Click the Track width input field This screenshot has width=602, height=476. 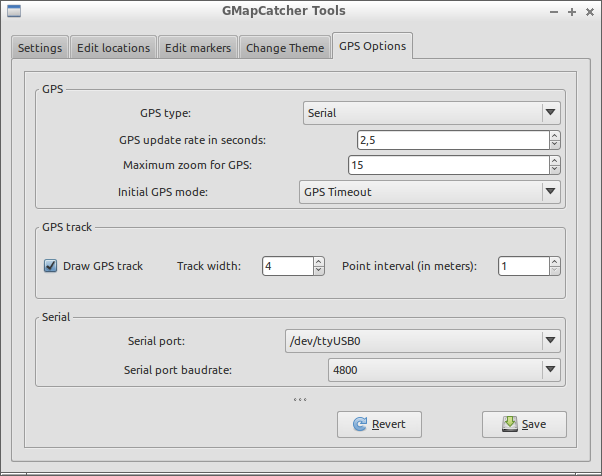(288, 266)
